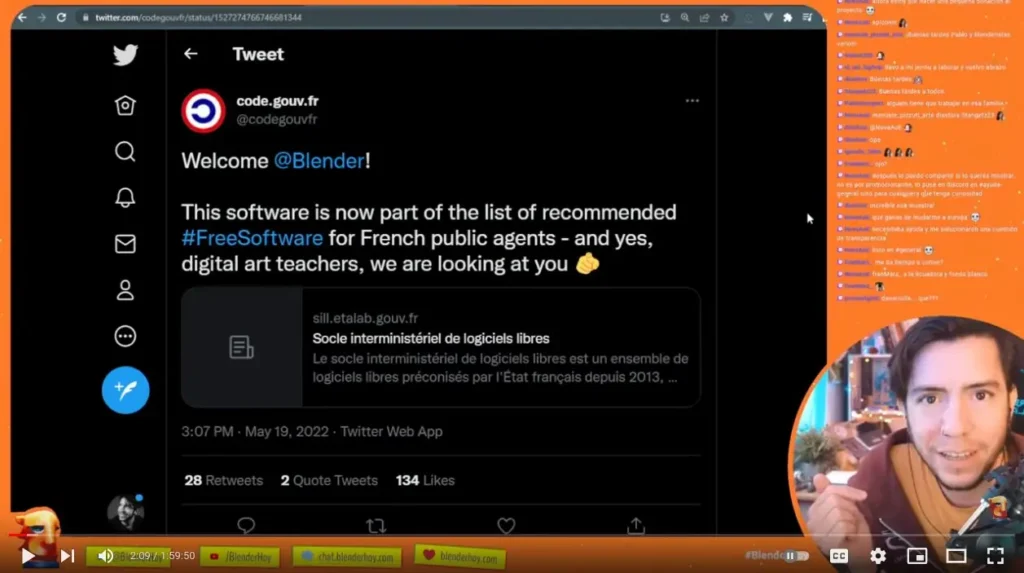Open the tweet's three-dot more options menu
This screenshot has height=573, width=1024.
click(x=692, y=101)
